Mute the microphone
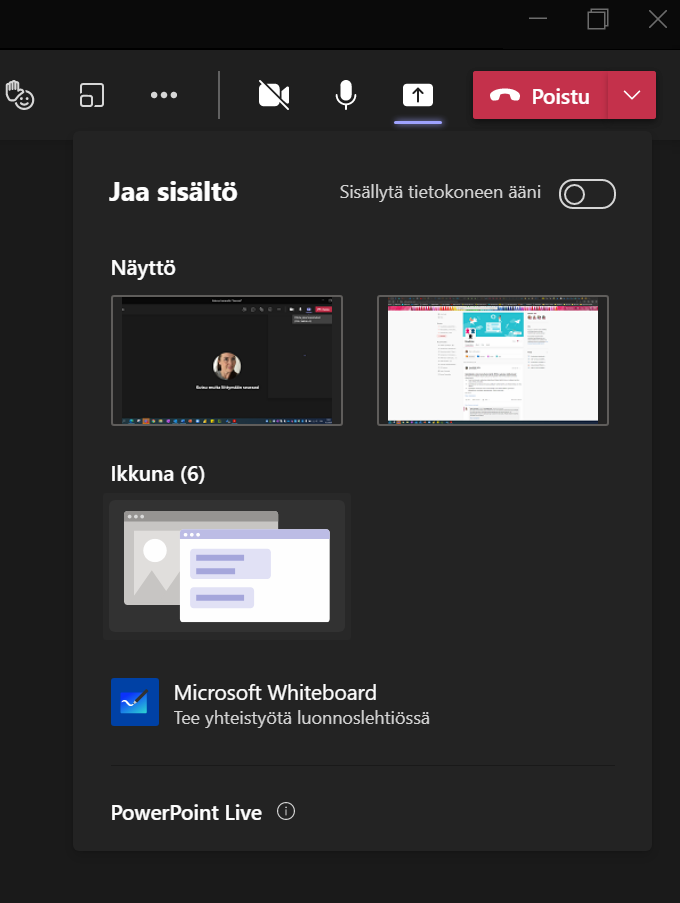This screenshot has width=680, height=903. (x=345, y=95)
